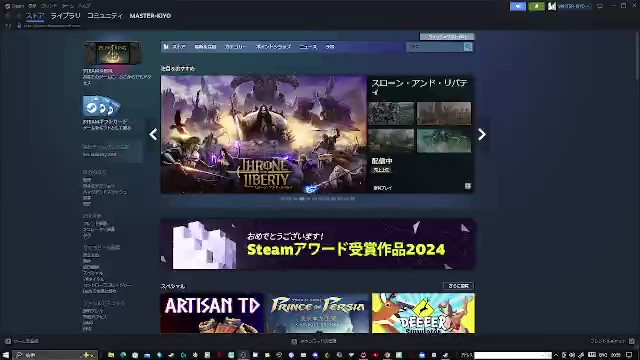Switch to the コミュニティ tab
The height and width of the screenshot is (360, 640).
[105, 16]
